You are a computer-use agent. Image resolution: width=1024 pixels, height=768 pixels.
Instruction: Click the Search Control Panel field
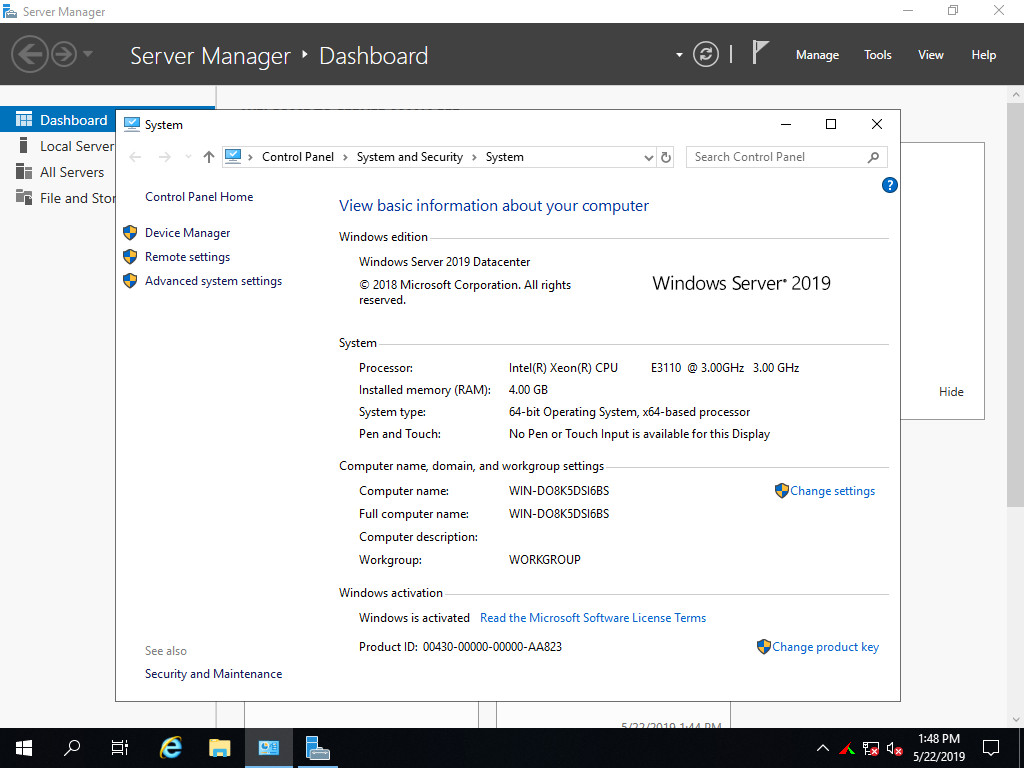point(775,157)
